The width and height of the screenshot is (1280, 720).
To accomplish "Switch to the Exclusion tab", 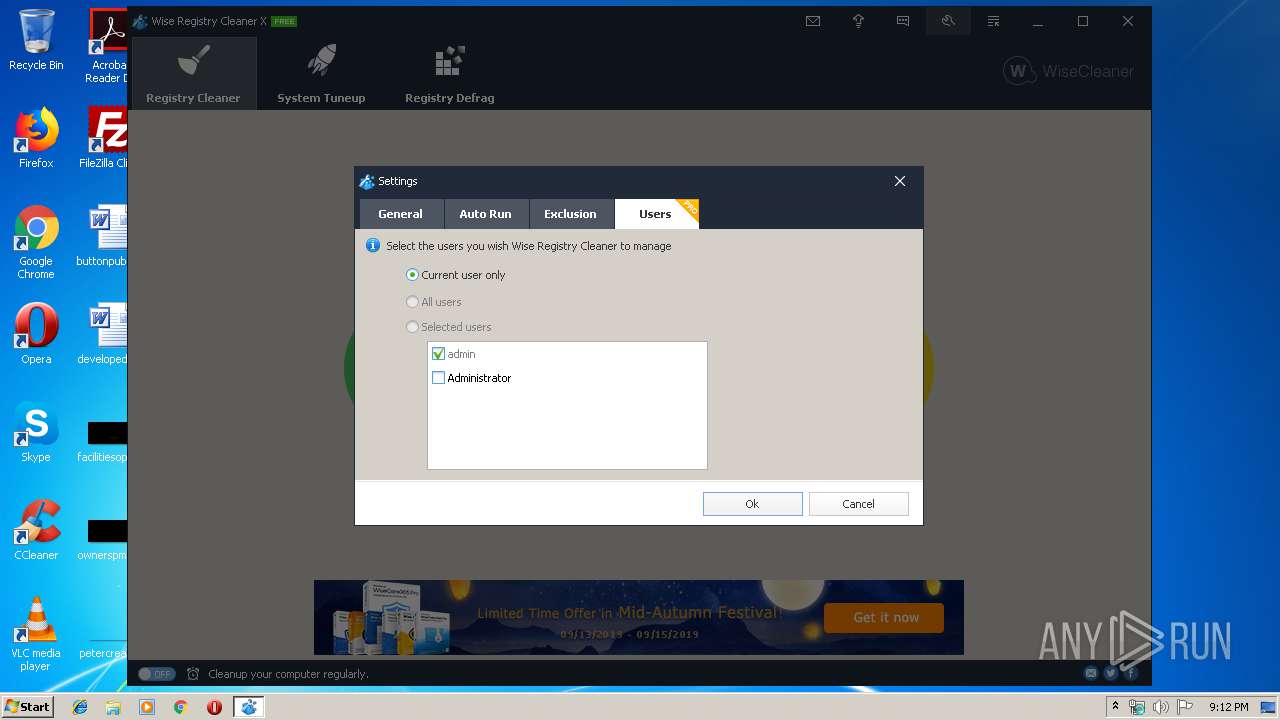I will 570,214.
